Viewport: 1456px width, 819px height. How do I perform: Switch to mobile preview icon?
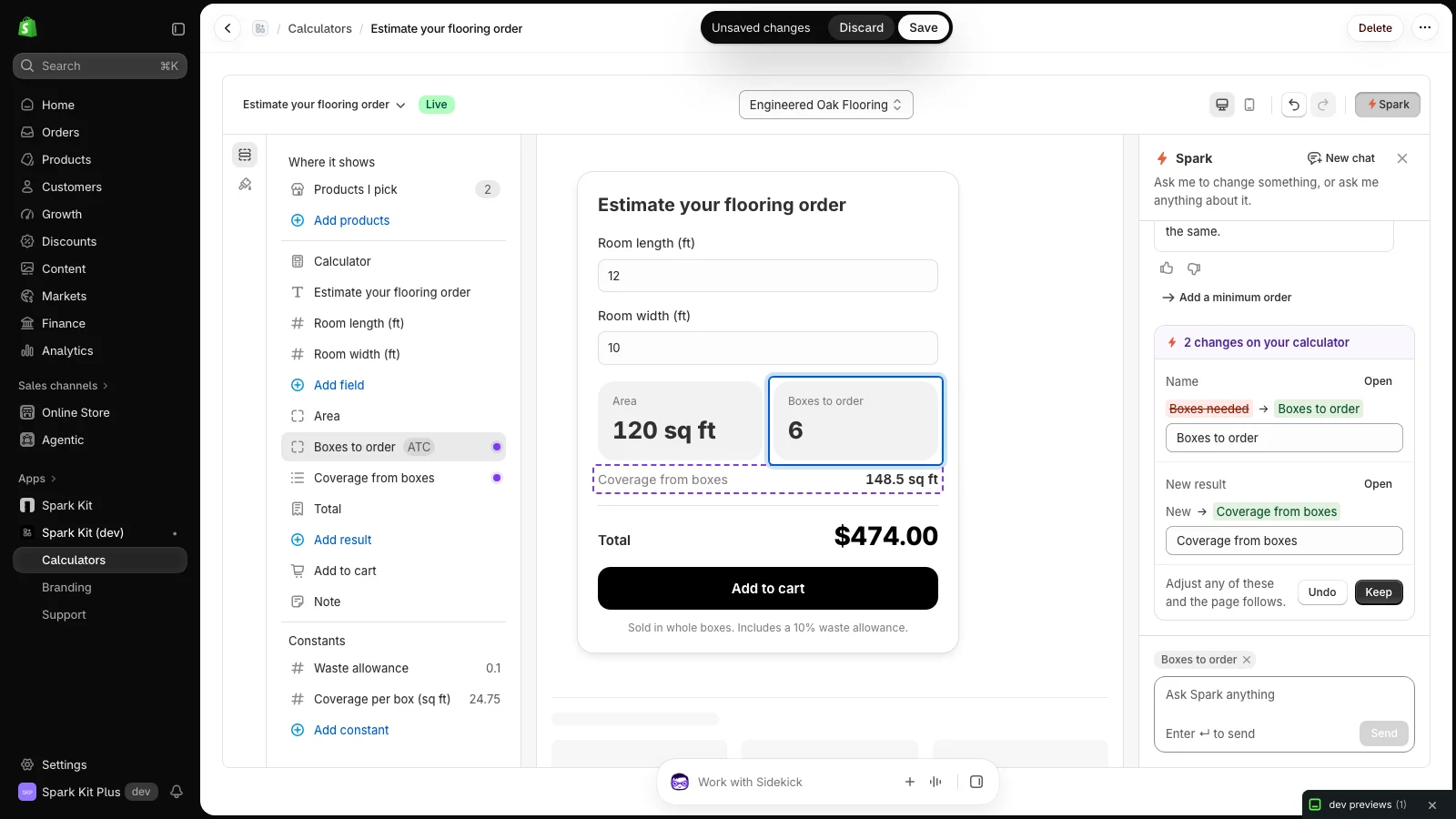point(1249,105)
